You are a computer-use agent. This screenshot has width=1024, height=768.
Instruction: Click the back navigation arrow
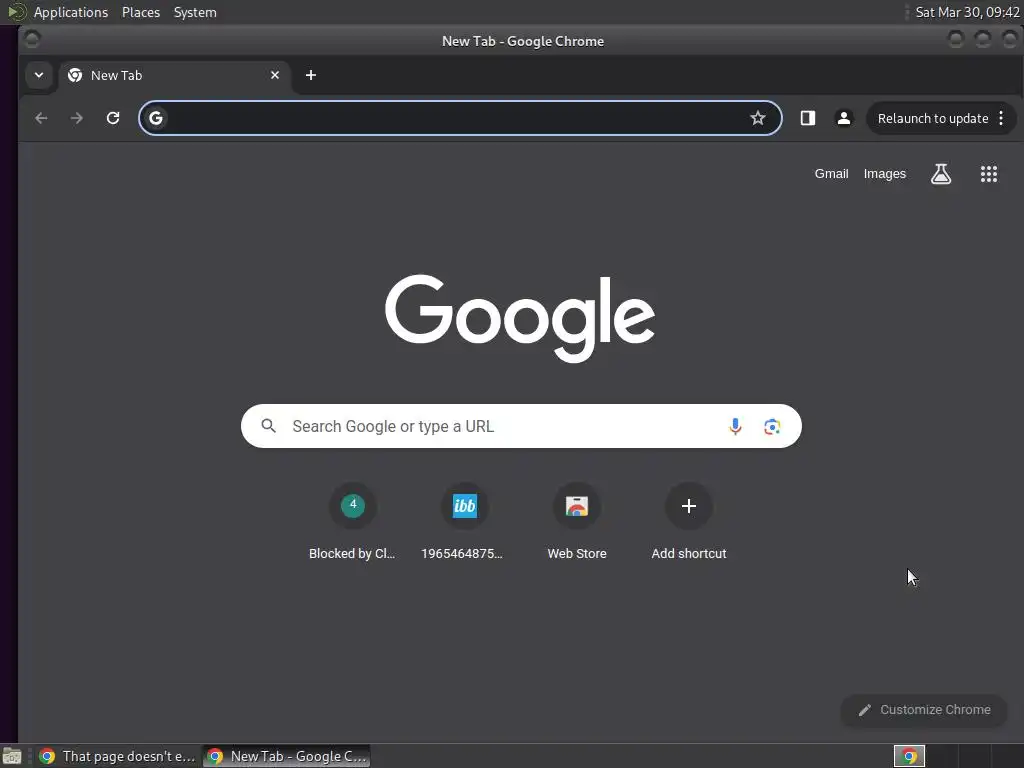(41, 118)
